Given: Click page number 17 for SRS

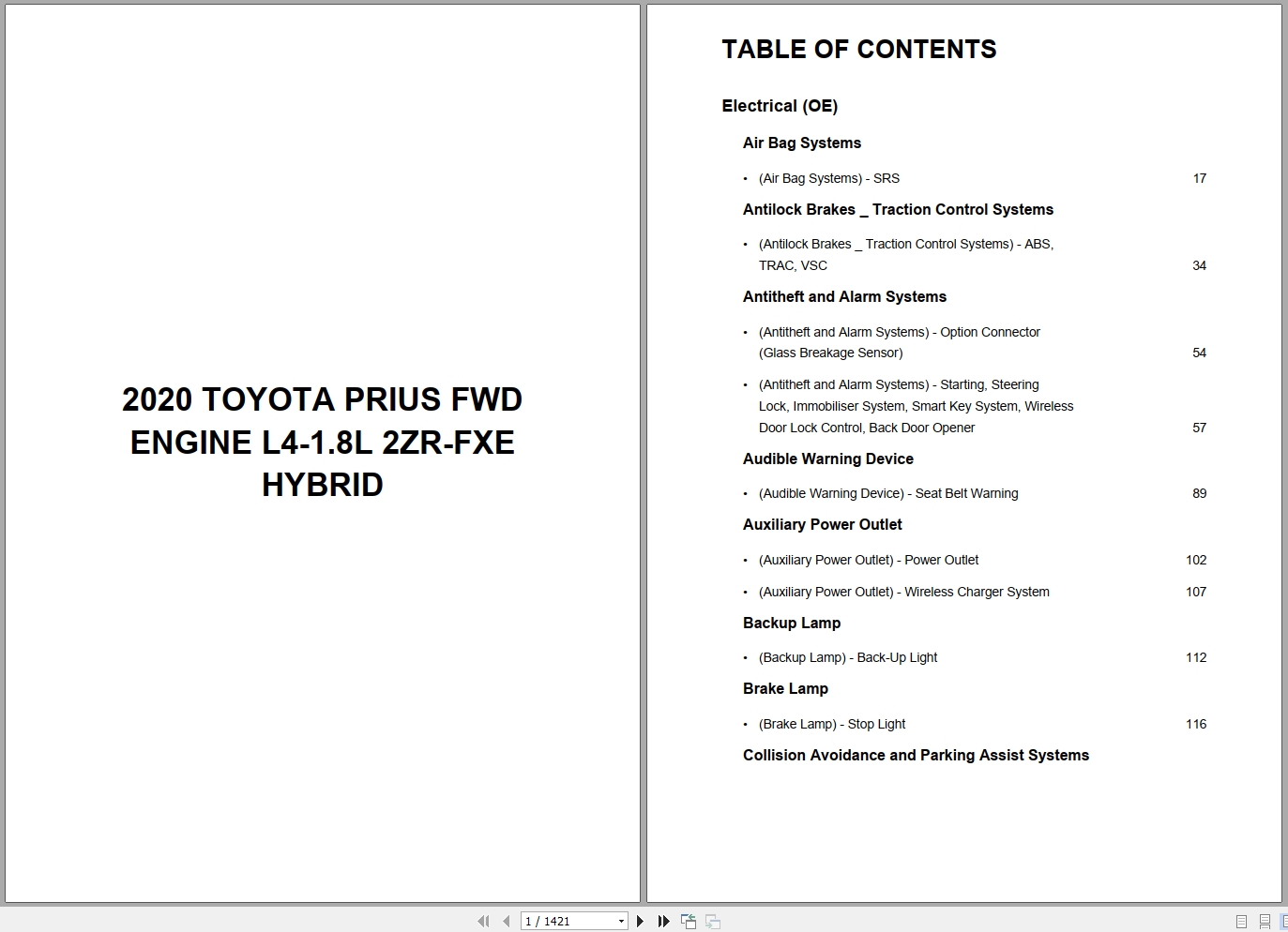Looking at the screenshot, I should [1199, 178].
